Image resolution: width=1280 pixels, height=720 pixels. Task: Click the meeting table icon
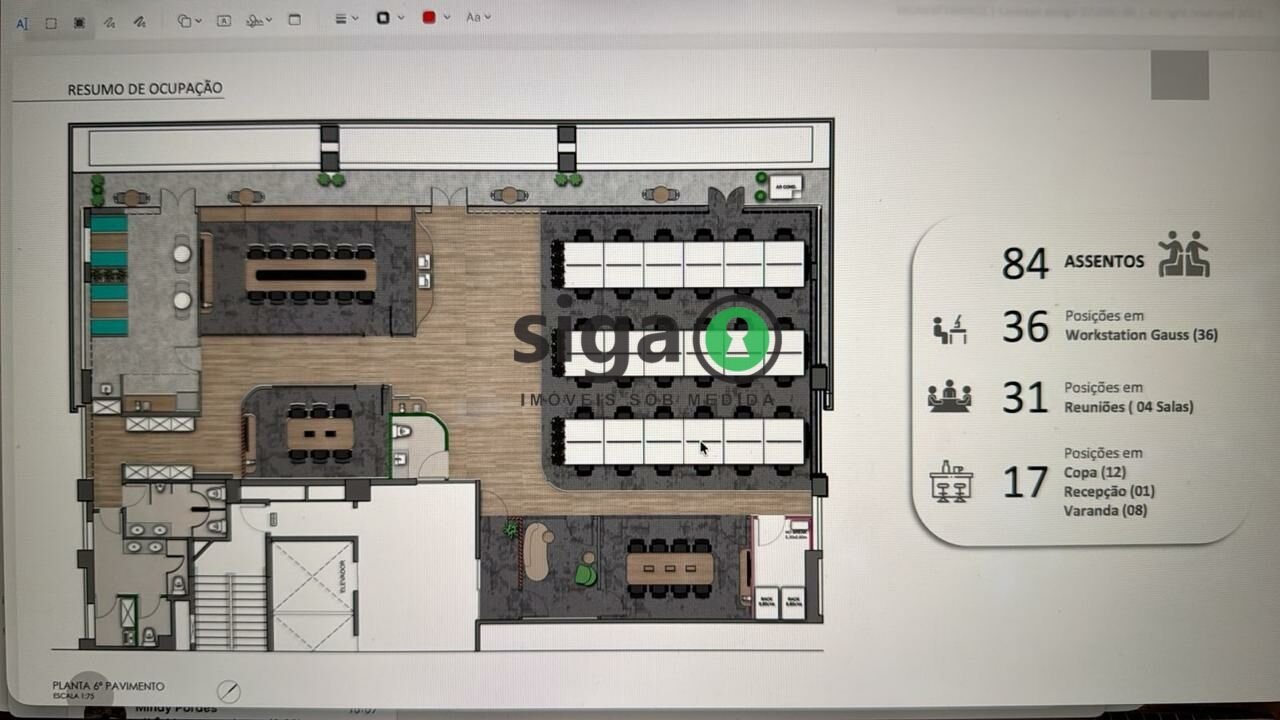[x=948, y=397]
